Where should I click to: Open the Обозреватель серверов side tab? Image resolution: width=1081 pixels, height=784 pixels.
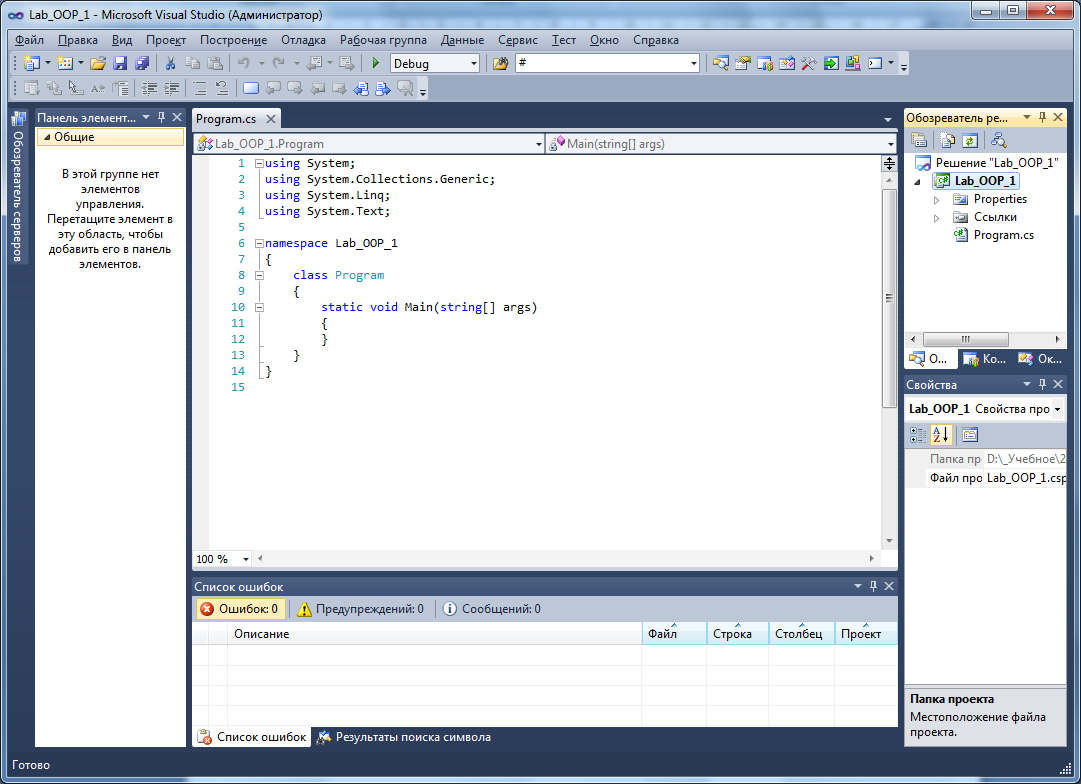pos(18,188)
